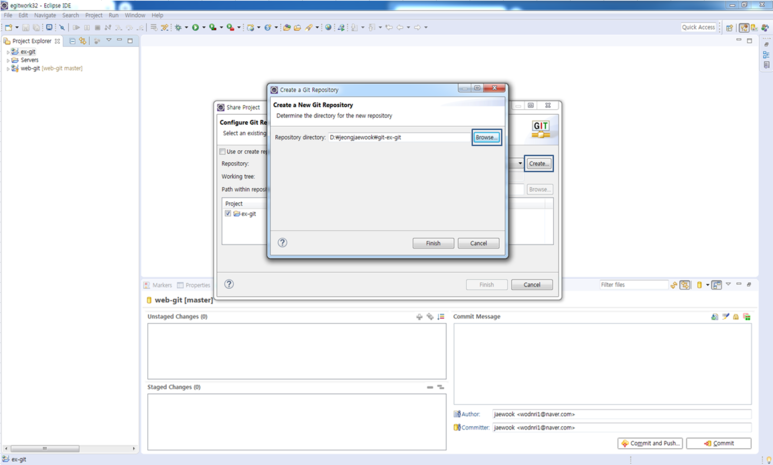Open the Project menu
Image resolution: width=773 pixels, height=465 pixels.
94,15
